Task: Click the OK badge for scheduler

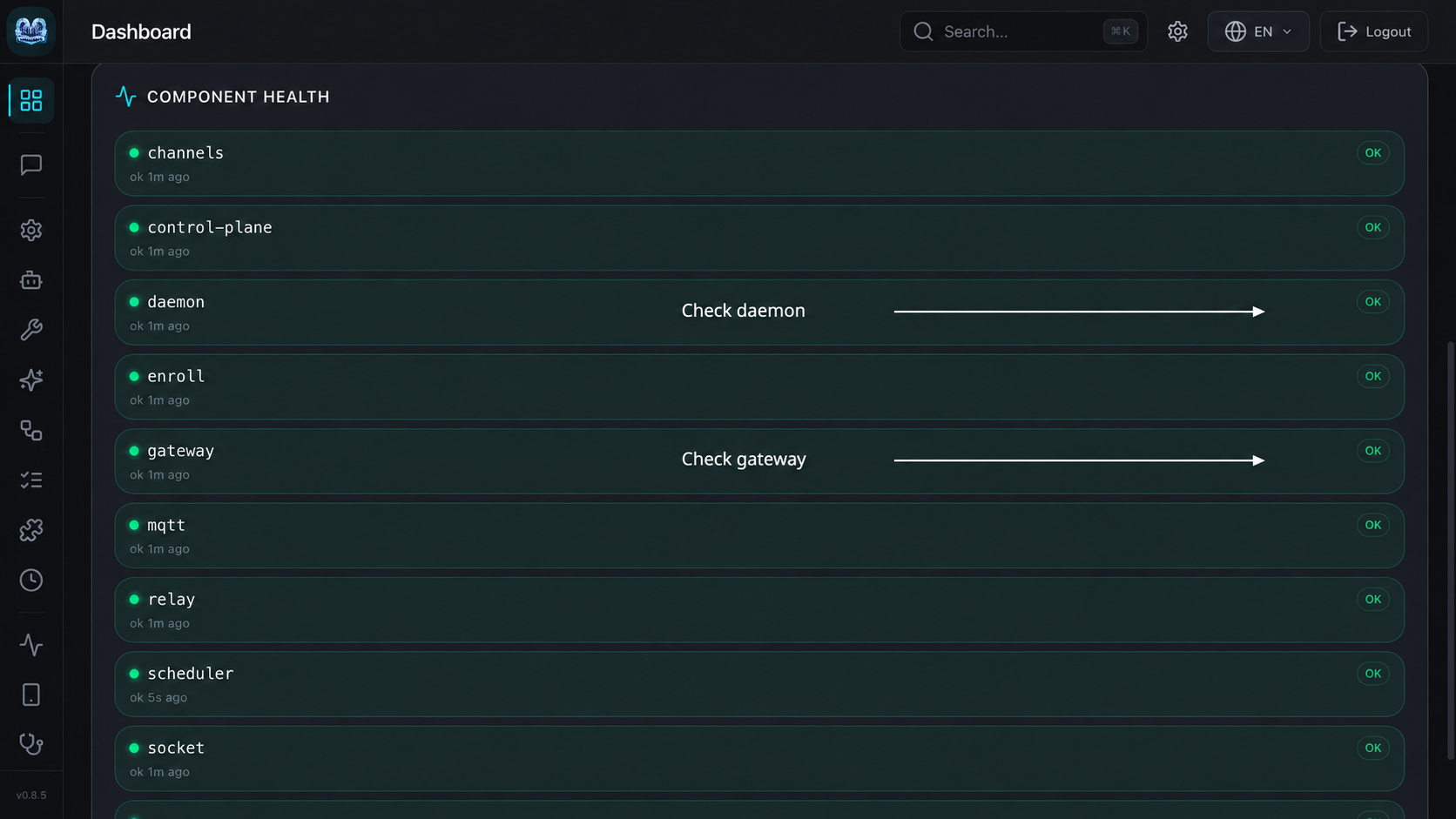Action: 1372,674
